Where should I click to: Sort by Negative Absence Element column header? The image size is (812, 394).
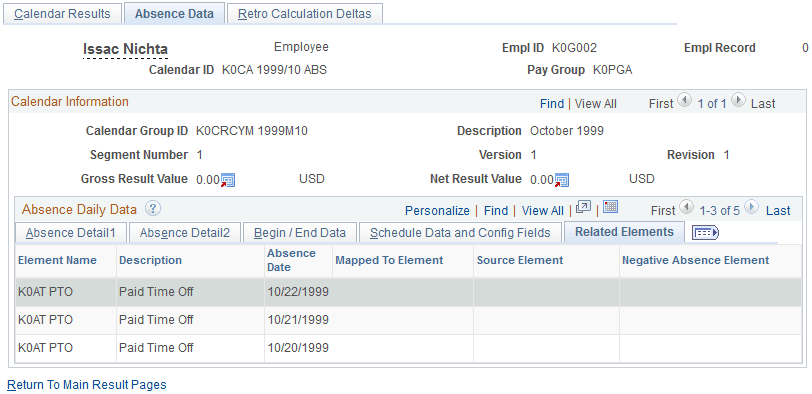tap(695, 260)
